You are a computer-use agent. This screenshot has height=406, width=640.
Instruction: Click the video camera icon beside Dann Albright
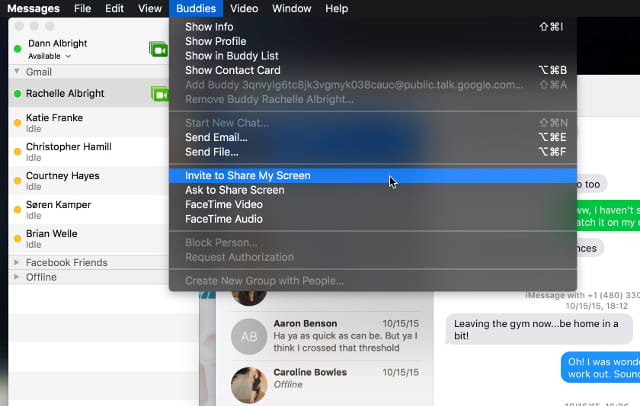pyautogui.click(x=158, y=50)
